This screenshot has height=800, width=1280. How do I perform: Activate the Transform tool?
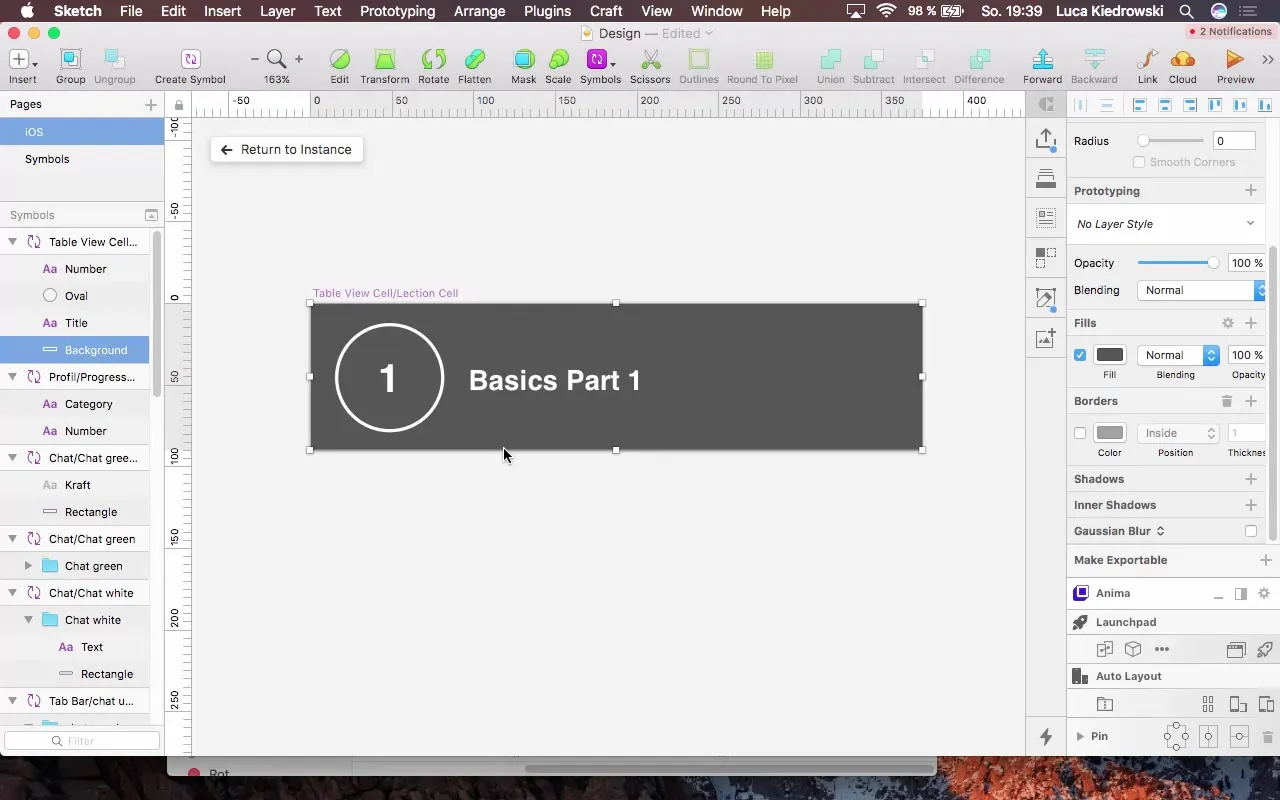pyautogui.click(x=385, y=65)
